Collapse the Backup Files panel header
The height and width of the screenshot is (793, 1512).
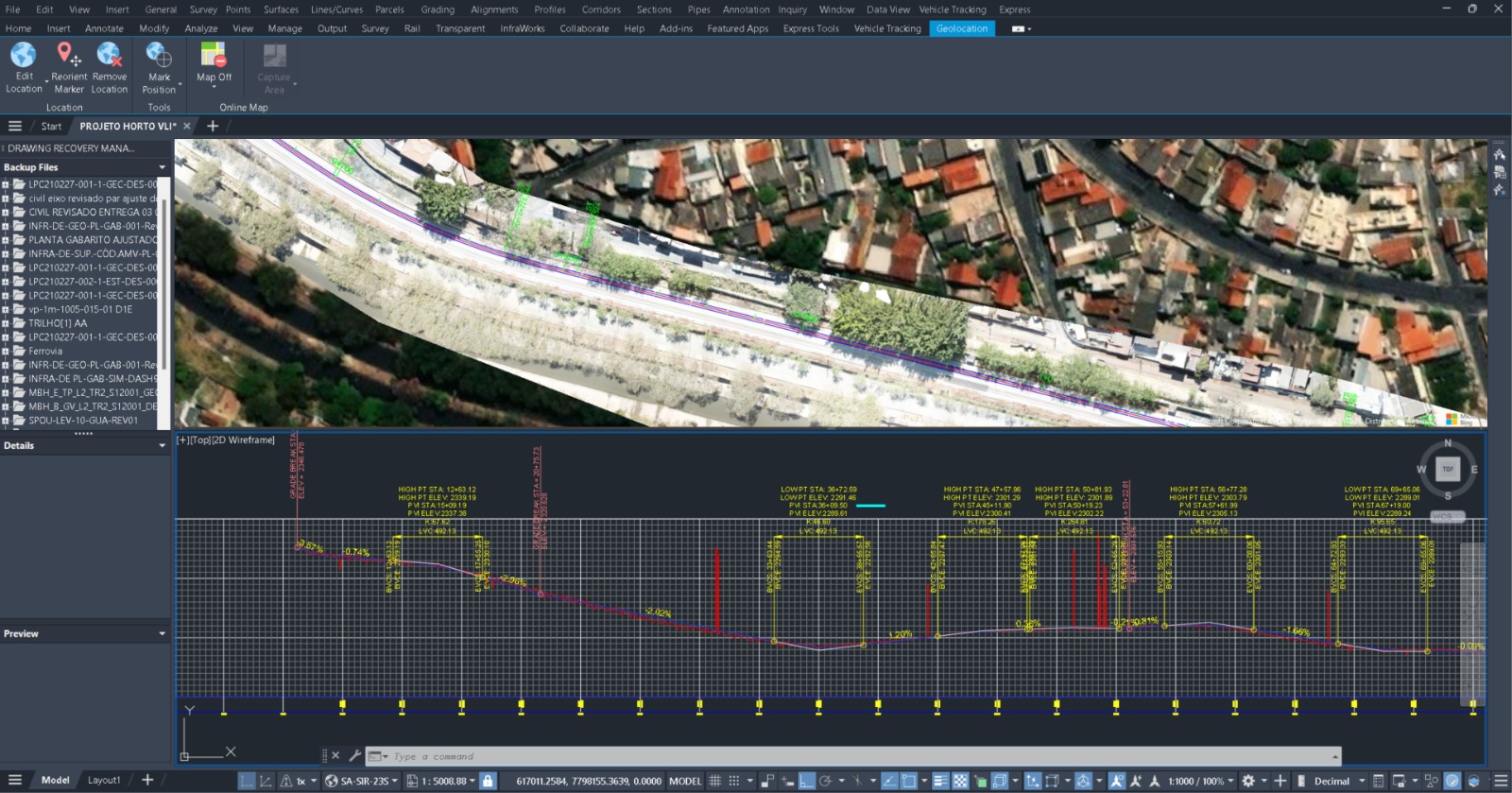tap(162, 167)
